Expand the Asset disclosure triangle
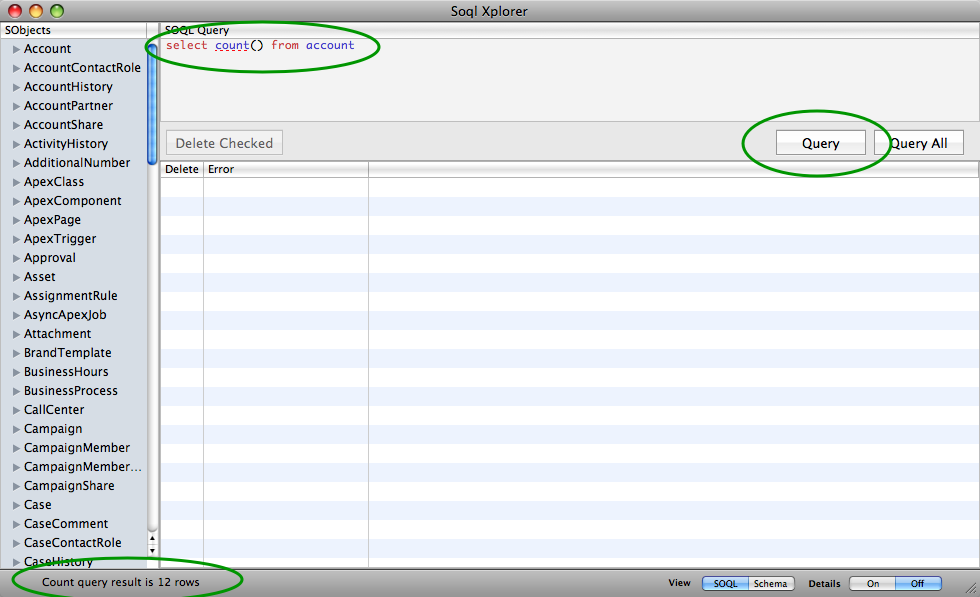Screen dimensions: 980x597 coord(17,278)
